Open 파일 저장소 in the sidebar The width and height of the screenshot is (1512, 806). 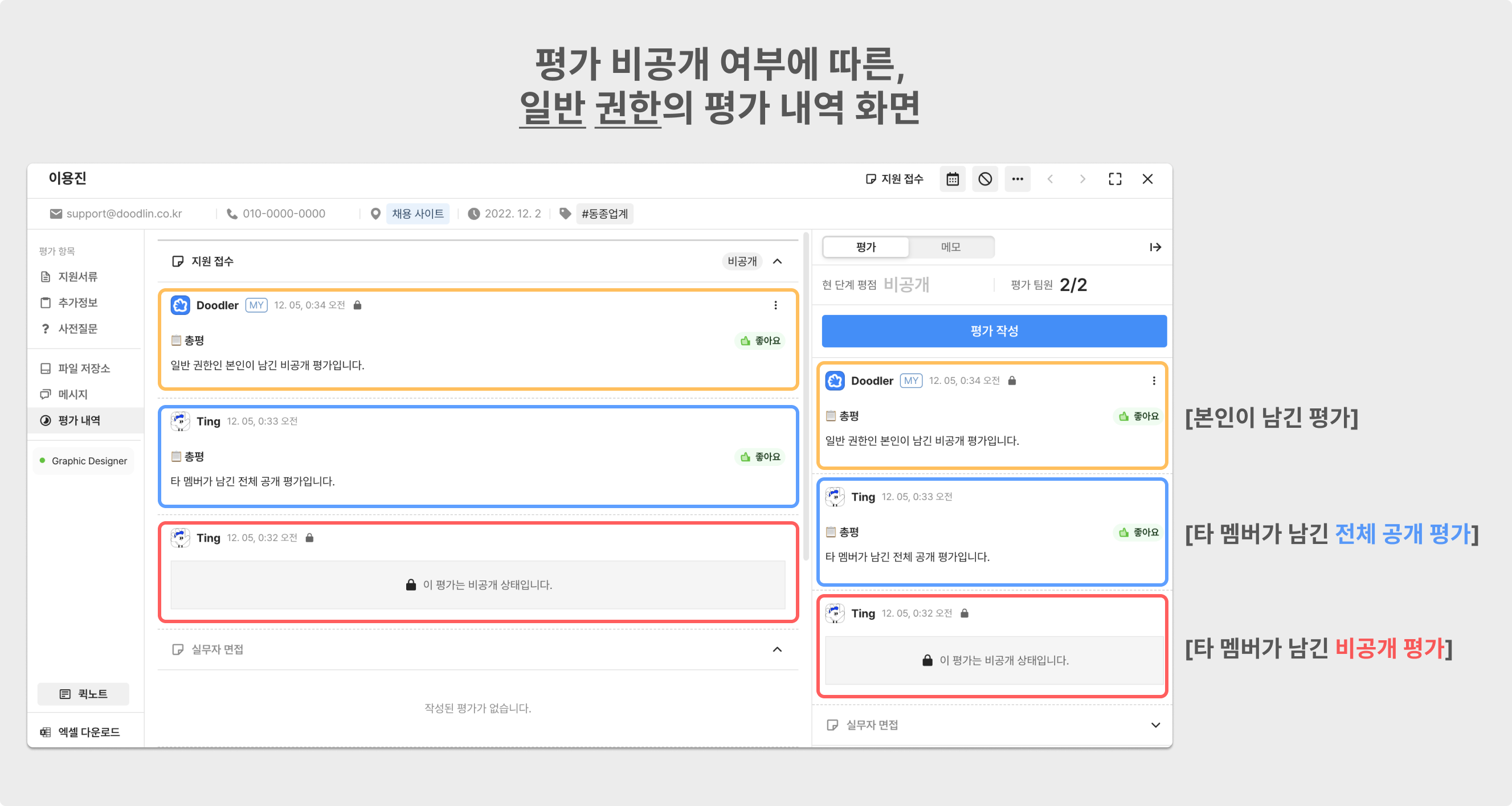(x=83, y=368)
